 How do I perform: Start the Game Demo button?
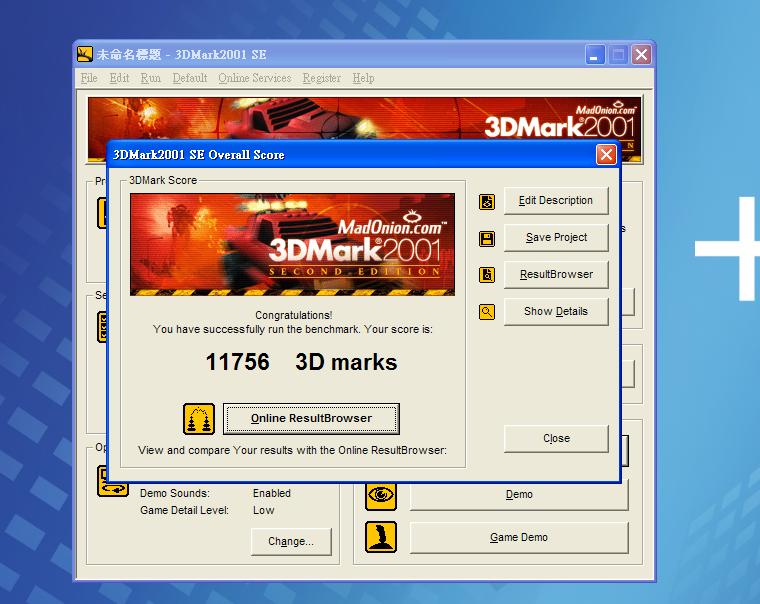(x=519, y=537)
